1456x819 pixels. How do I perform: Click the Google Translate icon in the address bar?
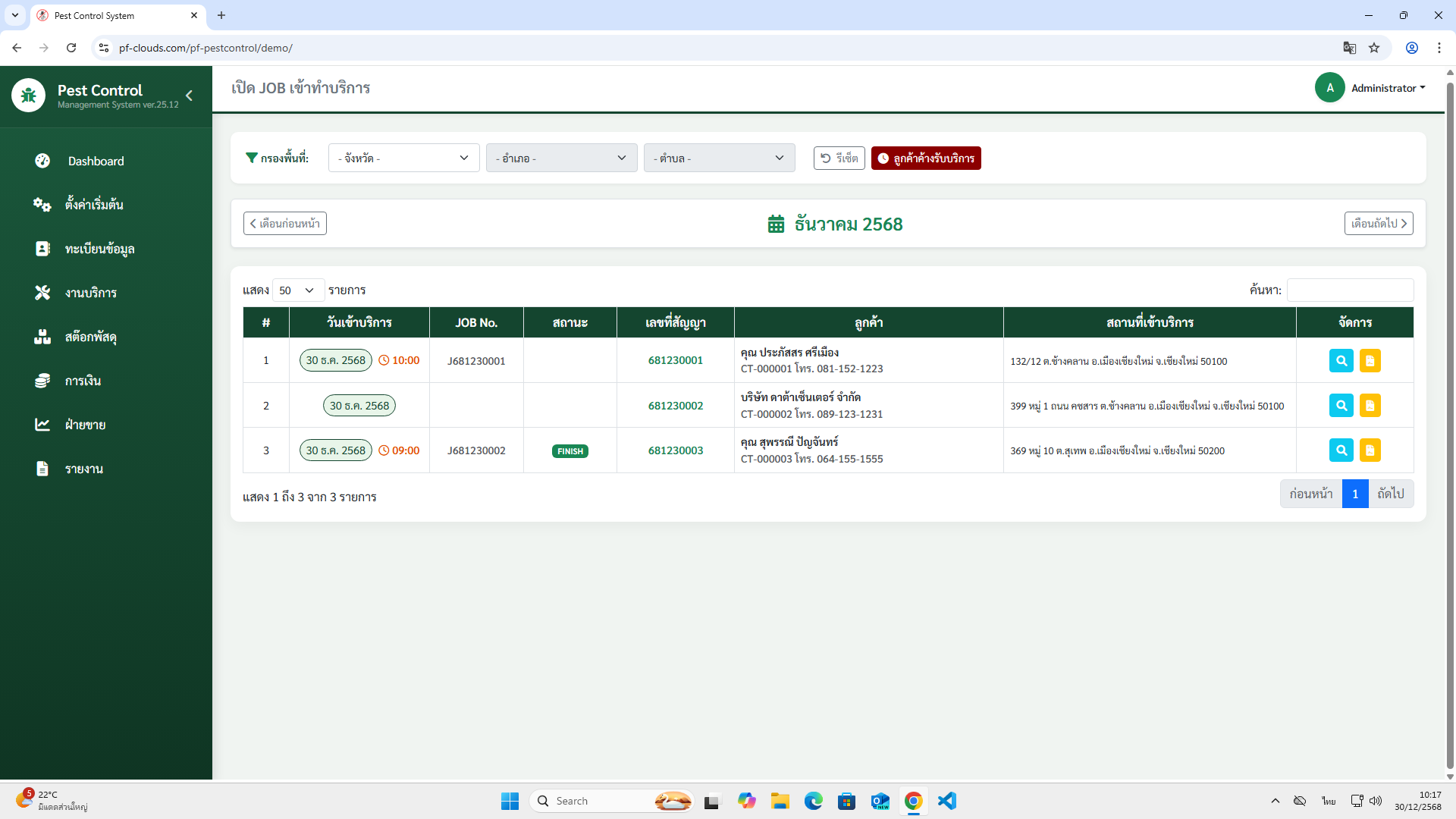1349,48
